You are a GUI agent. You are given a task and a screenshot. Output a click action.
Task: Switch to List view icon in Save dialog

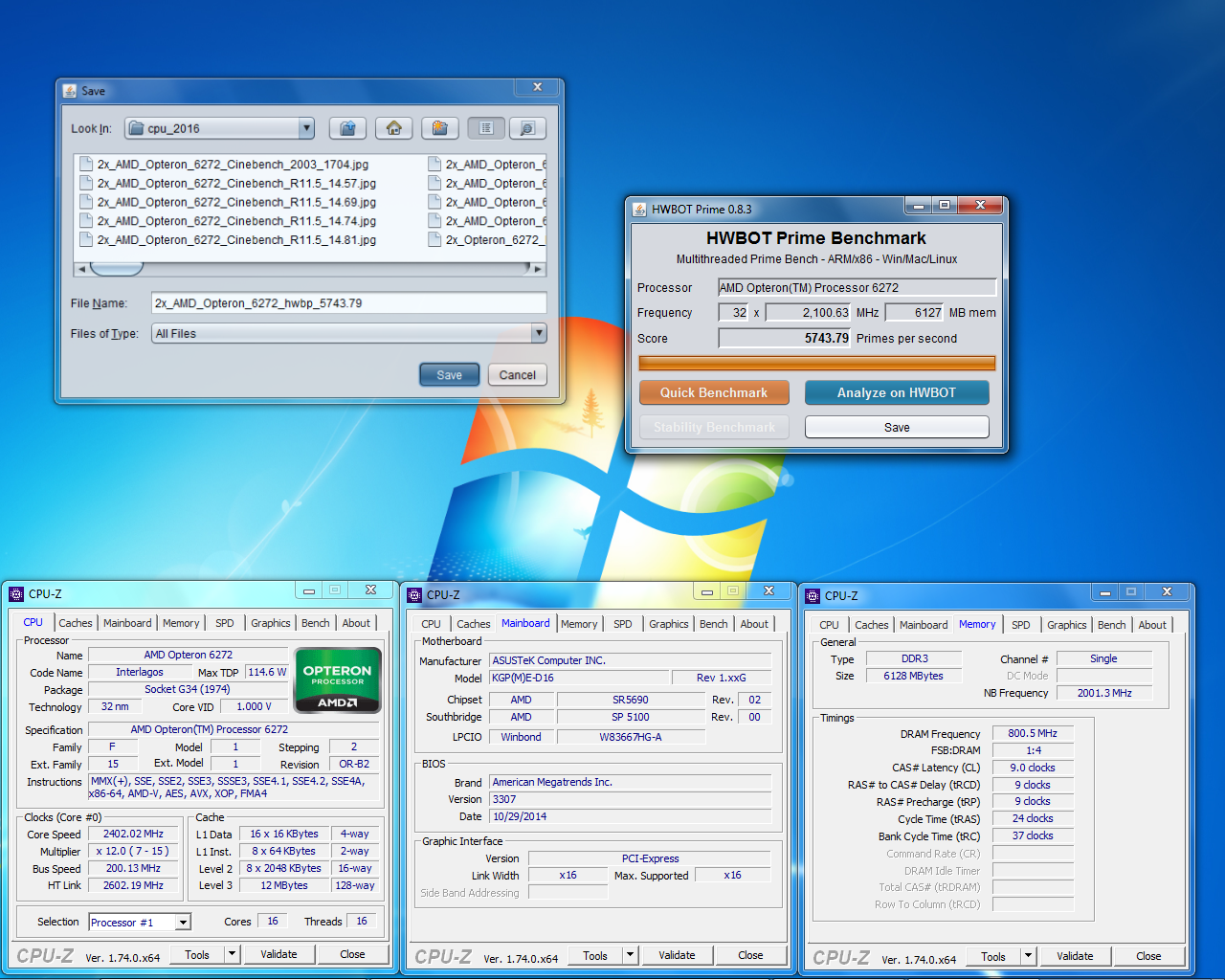click(x=486, y=128)
